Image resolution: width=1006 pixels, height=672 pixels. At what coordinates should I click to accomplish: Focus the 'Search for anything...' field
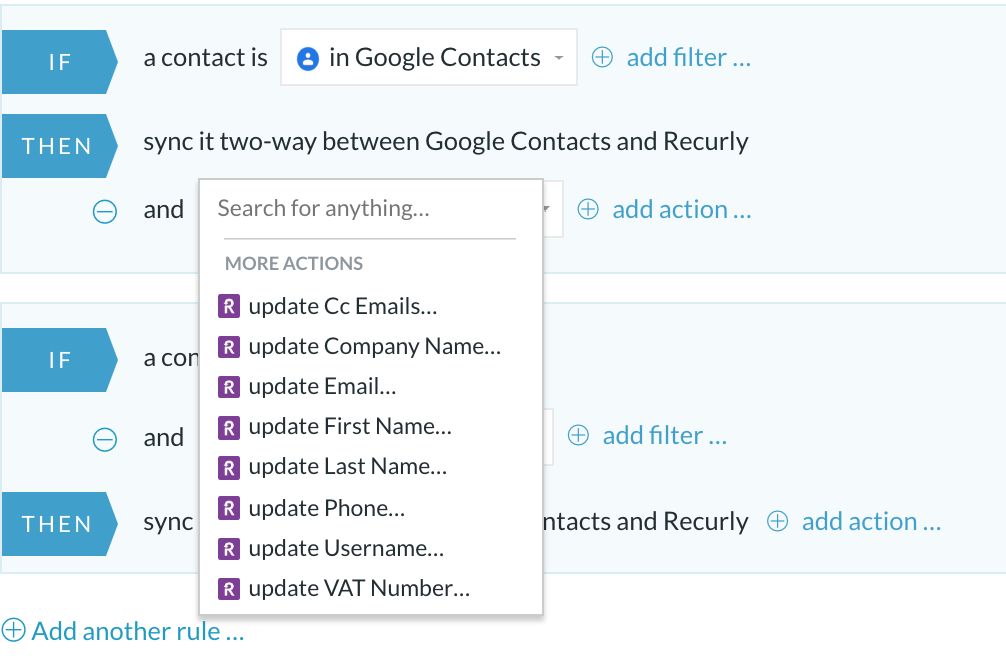click(370, 209)
